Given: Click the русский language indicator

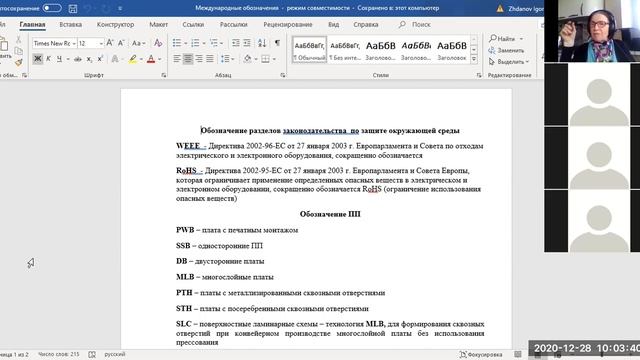Looking at the screenshot, I should (x=115, y=354).
